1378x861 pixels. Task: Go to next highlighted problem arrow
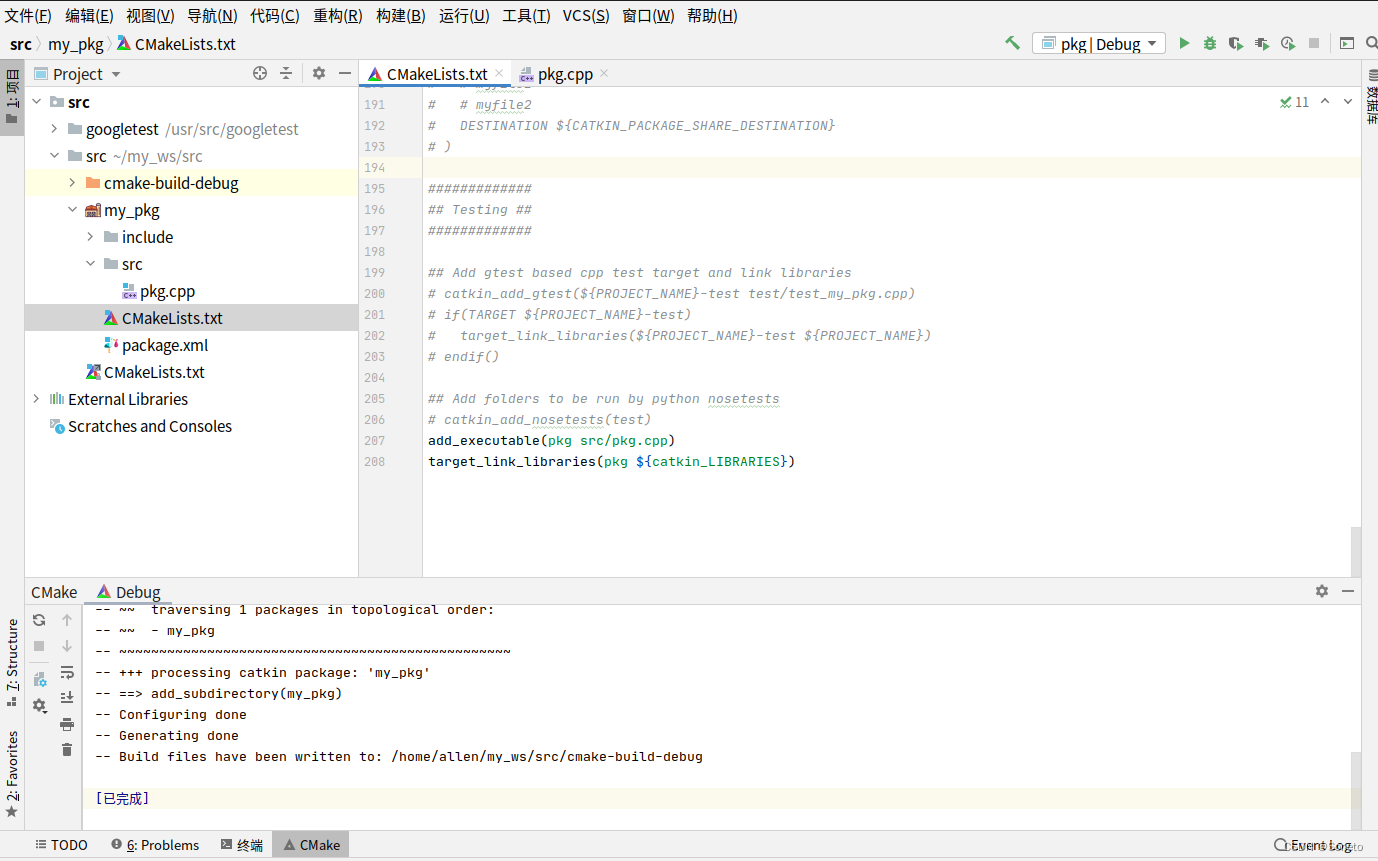click(x=1347, y=101)
